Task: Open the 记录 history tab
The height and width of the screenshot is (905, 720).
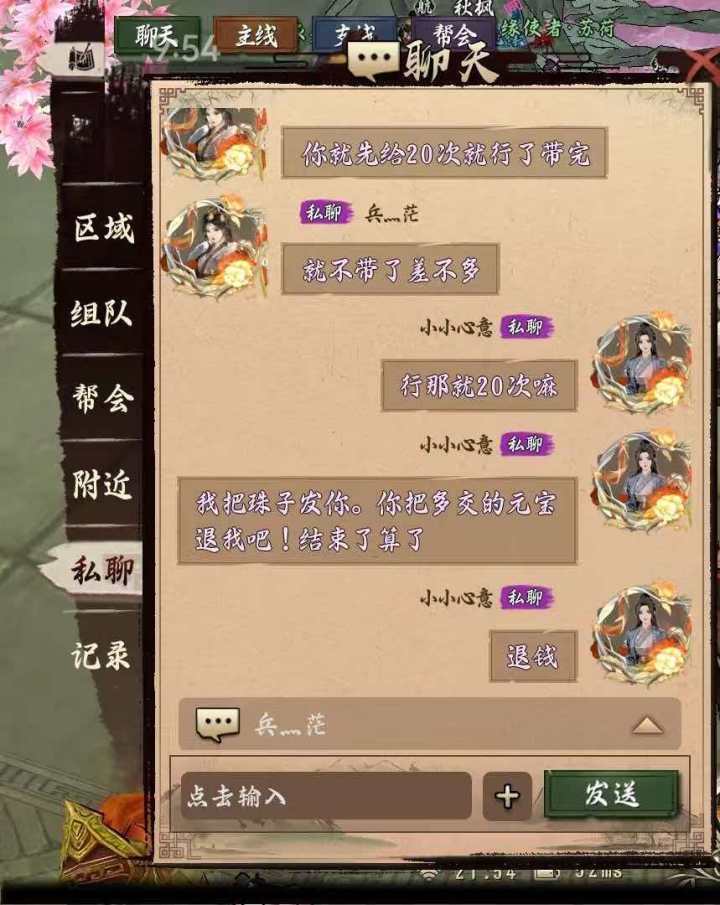Action: click(x=101, y=656)
